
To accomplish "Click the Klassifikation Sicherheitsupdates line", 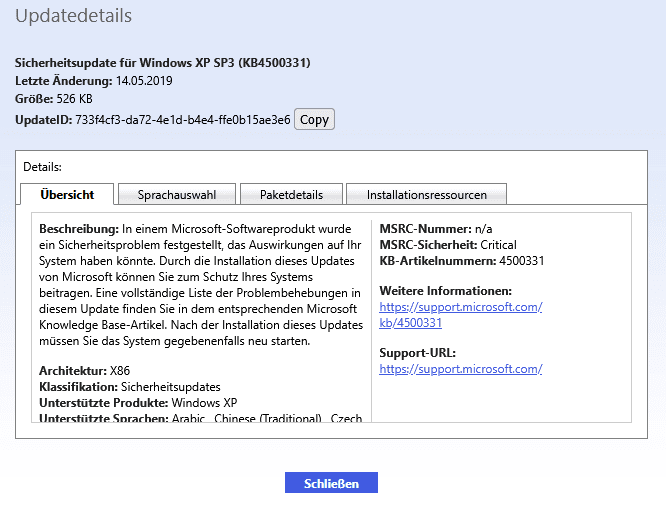I will [x=130, y=387].
